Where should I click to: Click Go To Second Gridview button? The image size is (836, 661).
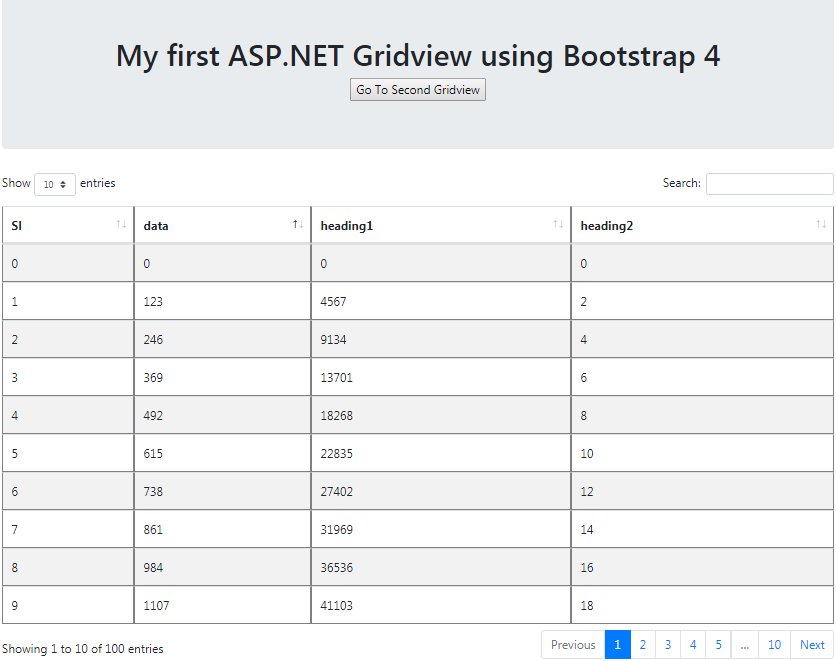pyautogui.click(x=417, y=90)
